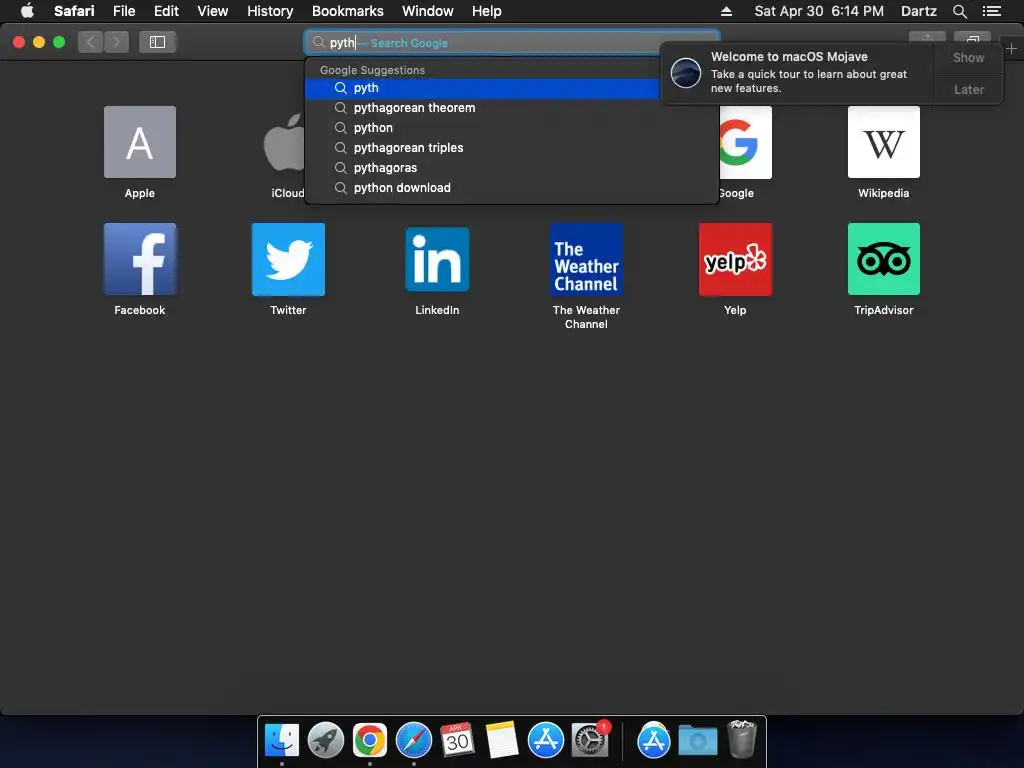Click Show on the Mojave notification
This screenshot has height=768, width=1024.
(968, 57)
